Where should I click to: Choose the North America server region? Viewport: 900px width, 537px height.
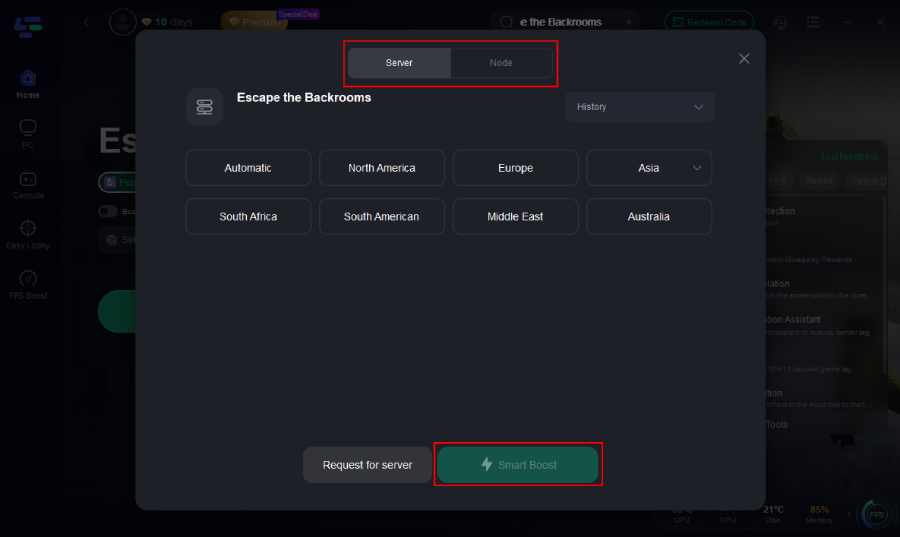coord(382,168)
